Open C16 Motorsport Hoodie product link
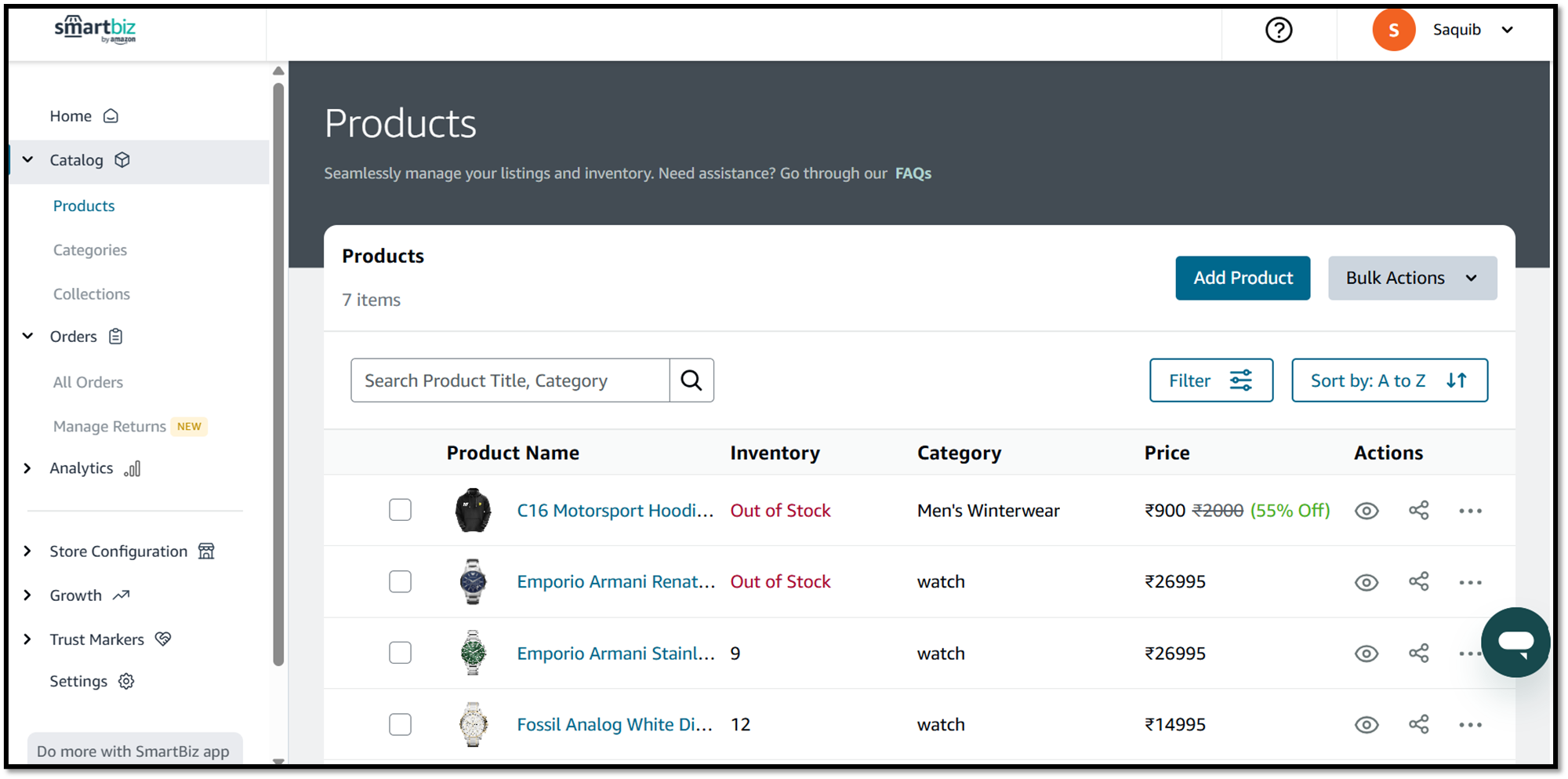This screenshot has height=779, width=1568. coord(615,511)
